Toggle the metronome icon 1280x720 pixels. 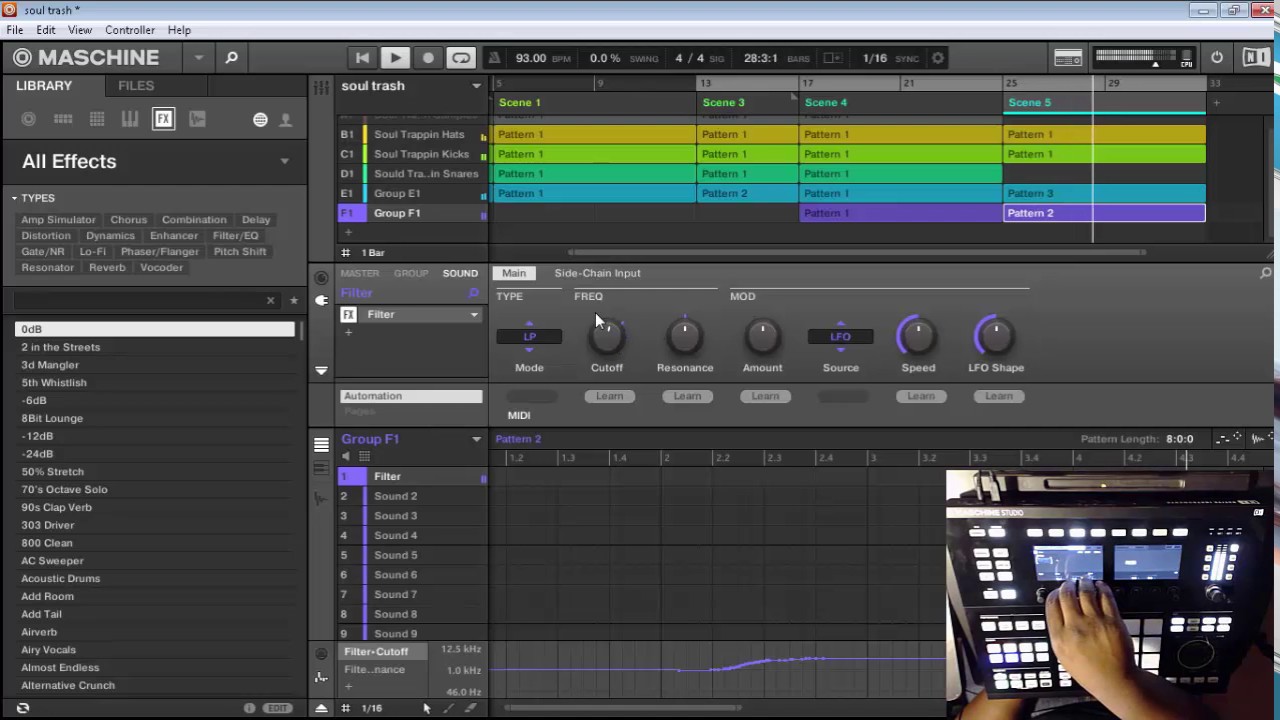[494, 58]
